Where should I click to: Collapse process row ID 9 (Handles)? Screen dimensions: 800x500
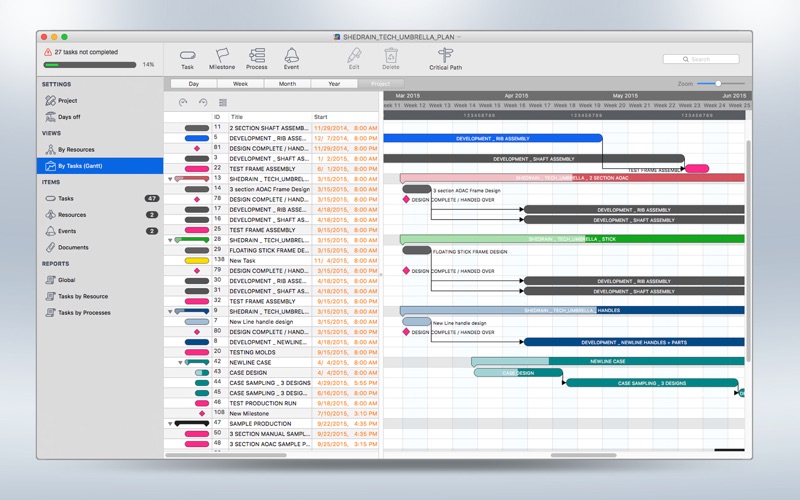coord(170,312)
